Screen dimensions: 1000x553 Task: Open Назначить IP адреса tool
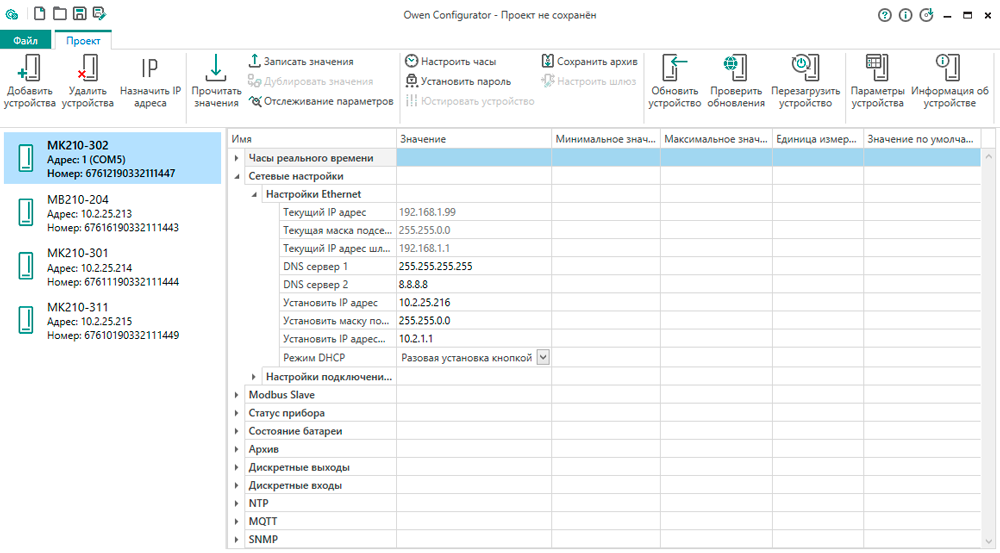click(150, 69)
